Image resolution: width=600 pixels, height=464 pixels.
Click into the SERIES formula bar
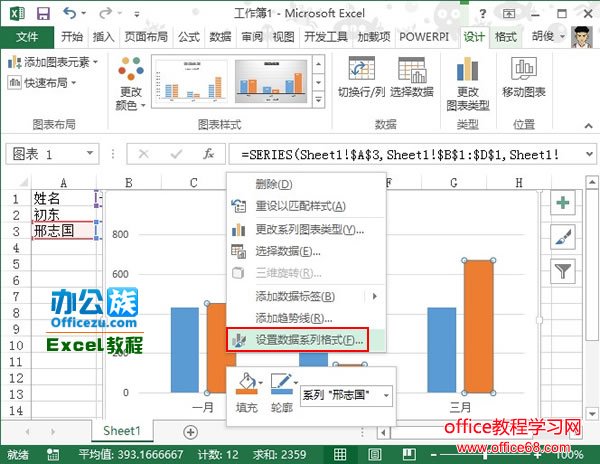[407, 154]
